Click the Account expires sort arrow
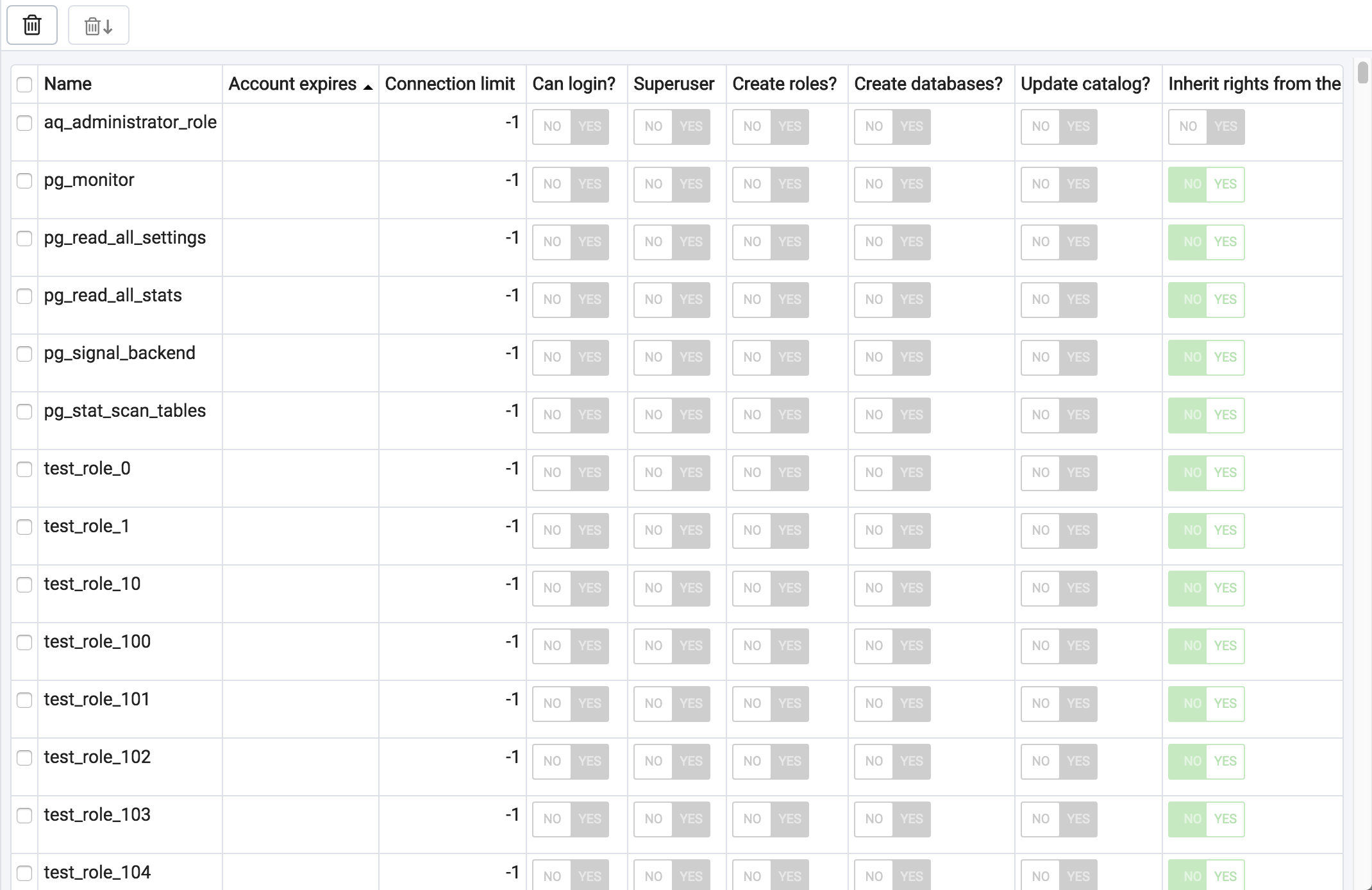1372x890 pixels. [368, 87]
